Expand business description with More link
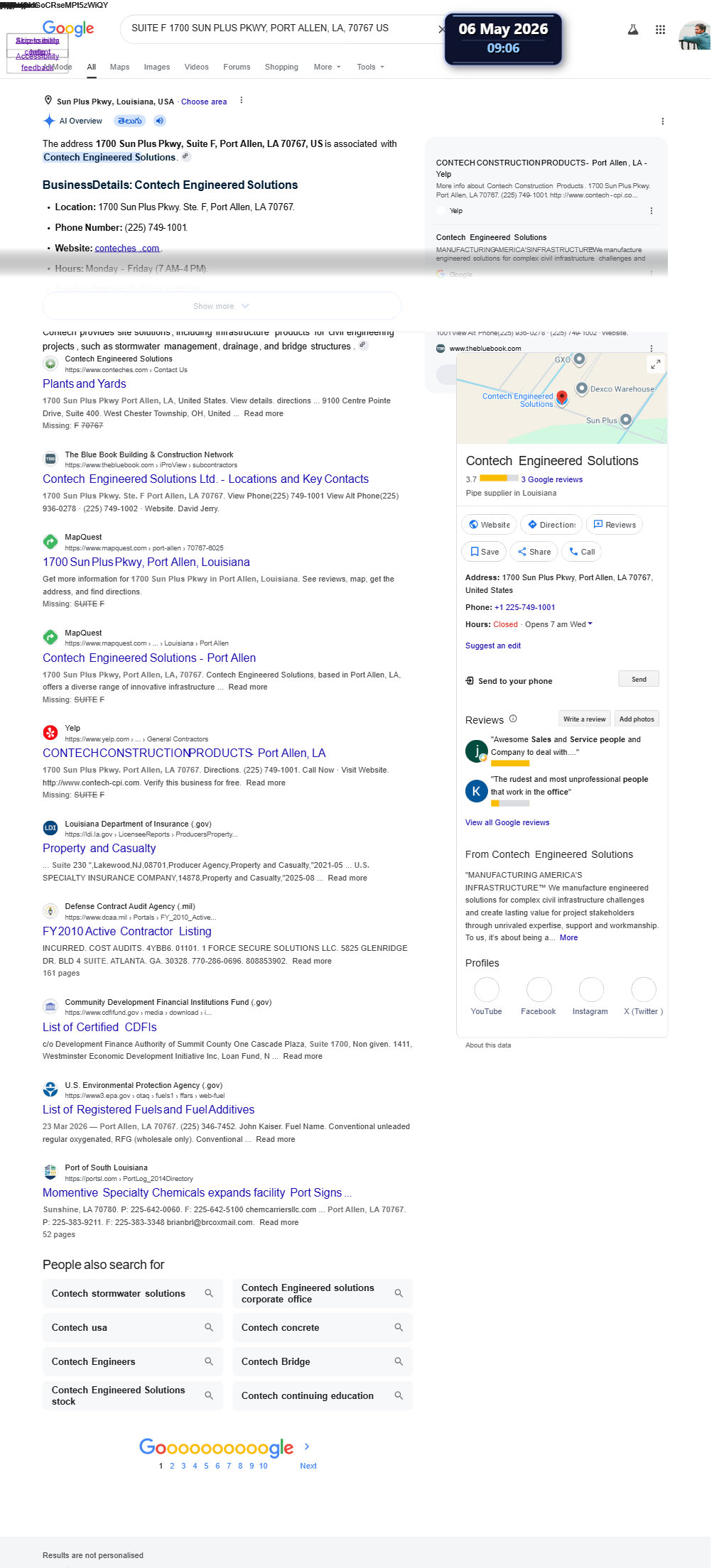Screen dimensions: 719x1568 tap(568, 937)
